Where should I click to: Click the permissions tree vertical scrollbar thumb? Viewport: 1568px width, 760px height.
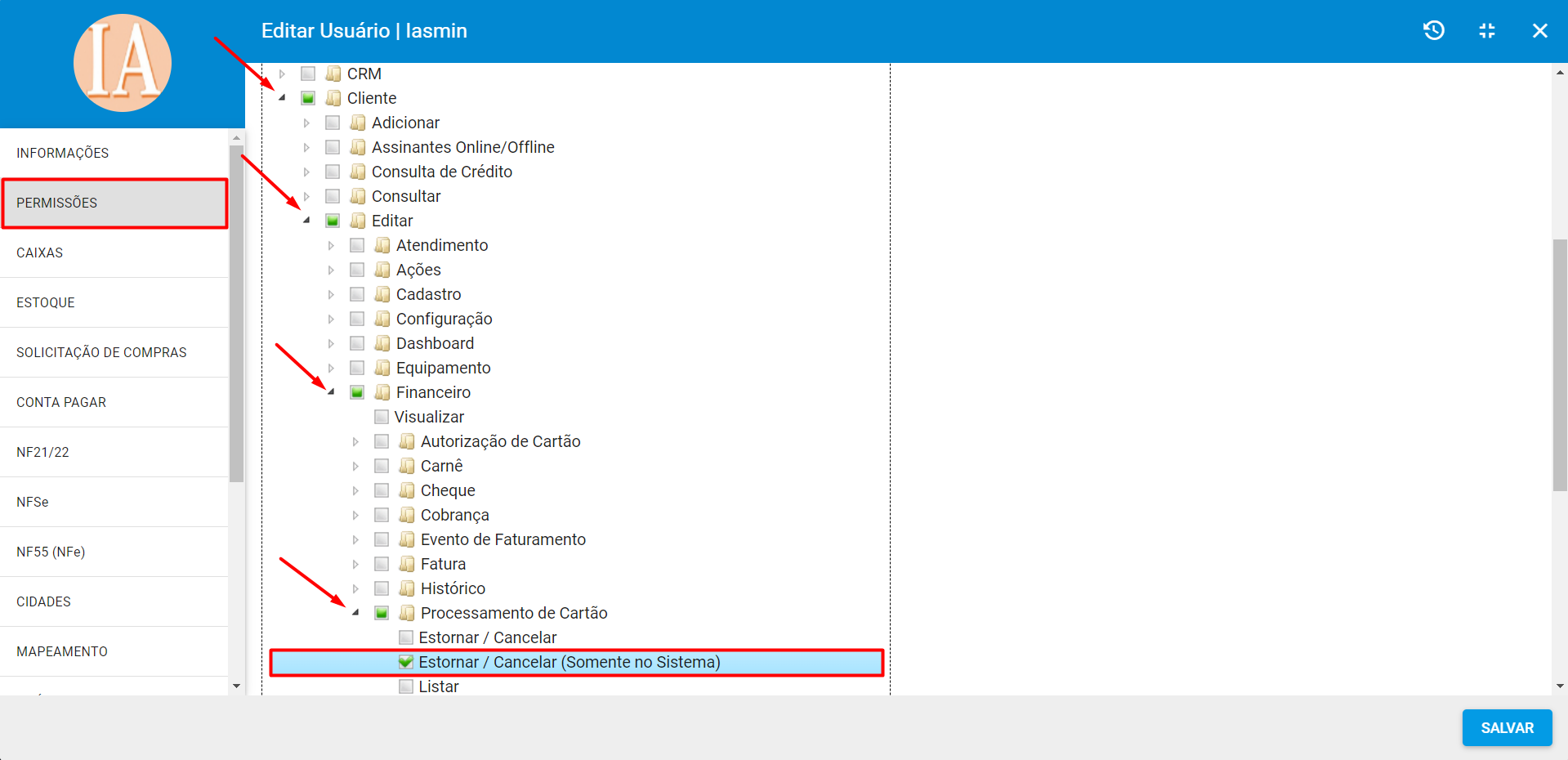[1560, 364]
